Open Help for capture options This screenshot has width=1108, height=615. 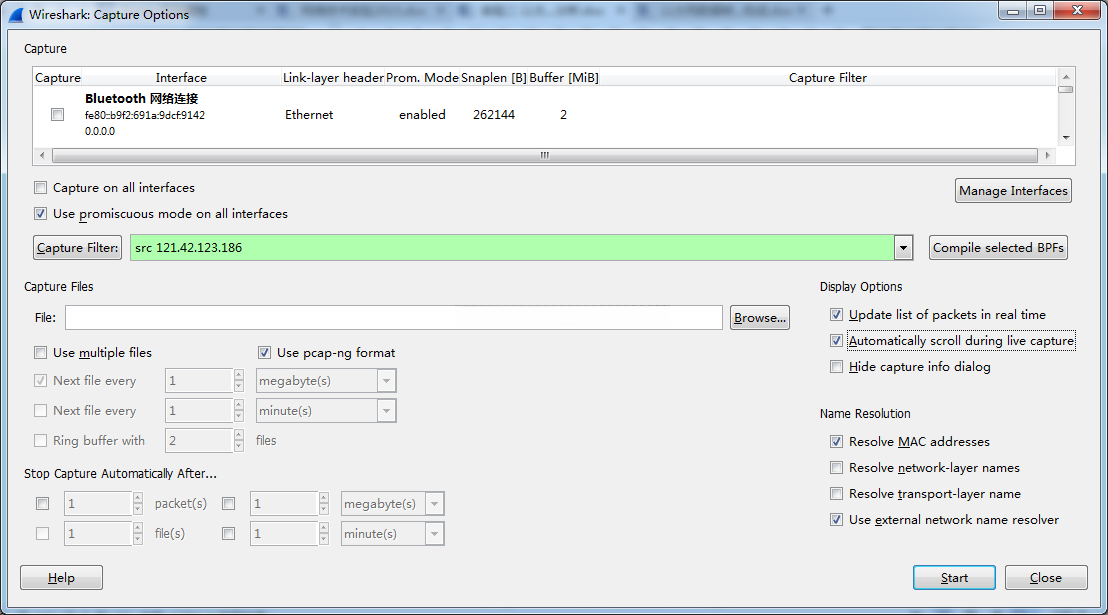pyautogui.click(x=61, y=578)
